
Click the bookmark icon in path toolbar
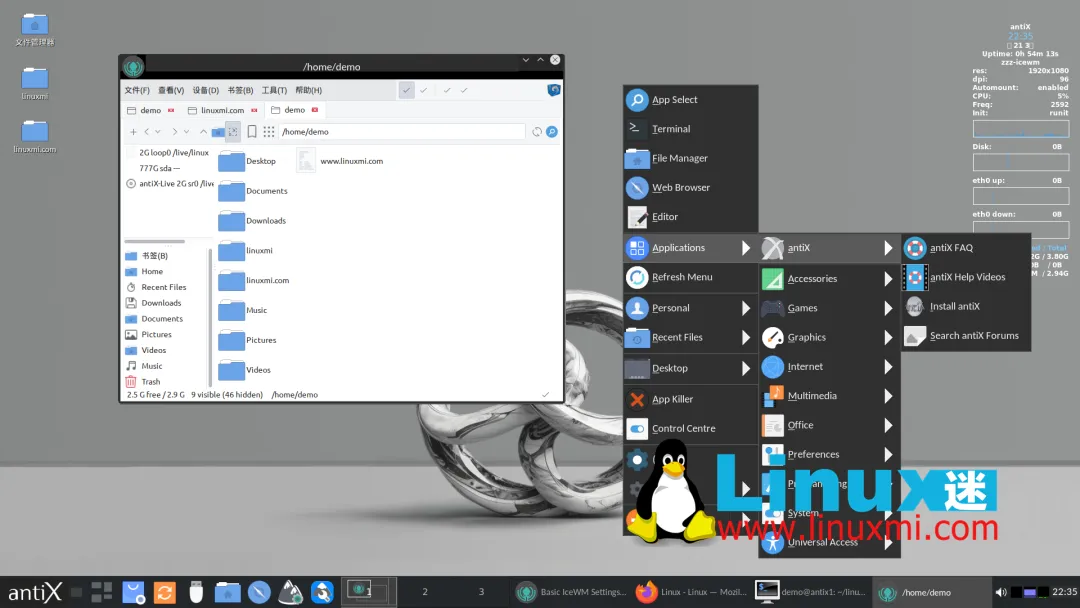click(x=252, y=132)
